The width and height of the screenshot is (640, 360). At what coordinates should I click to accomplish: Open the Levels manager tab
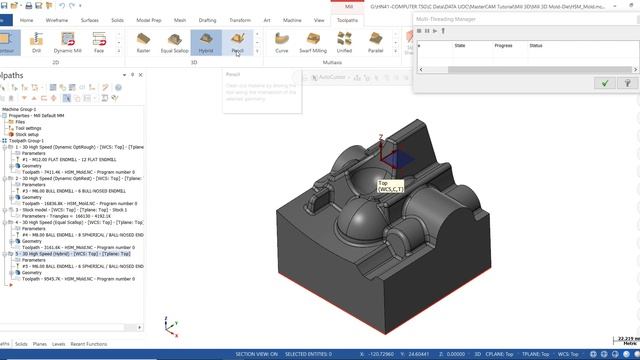pyautogui.click(x=58, y=344)
